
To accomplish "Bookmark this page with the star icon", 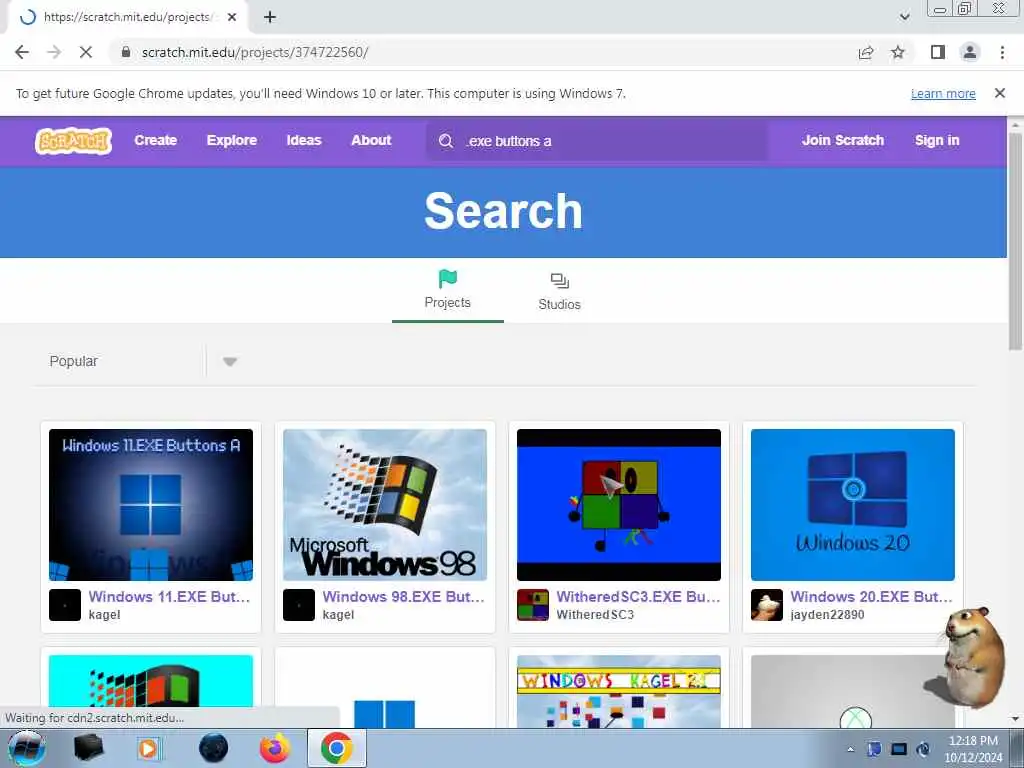I will (898, 52).
